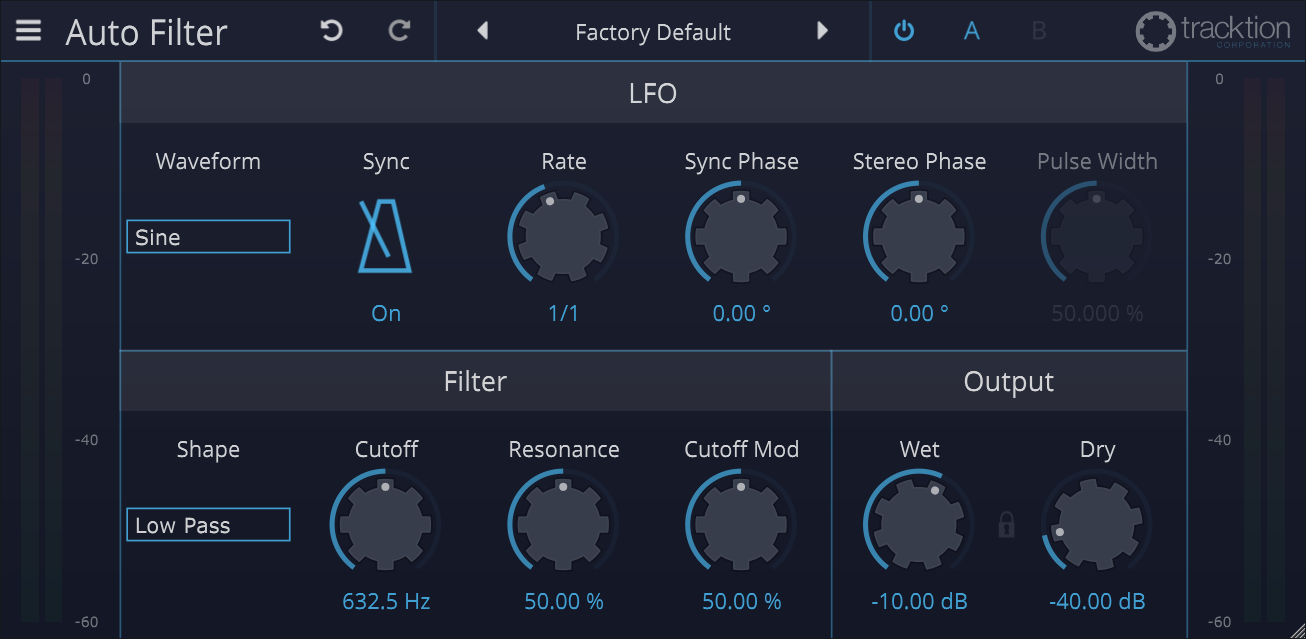Click the redo arrow icon
The width and height of the screenshot is (1306, 639).
pos(399,31)
